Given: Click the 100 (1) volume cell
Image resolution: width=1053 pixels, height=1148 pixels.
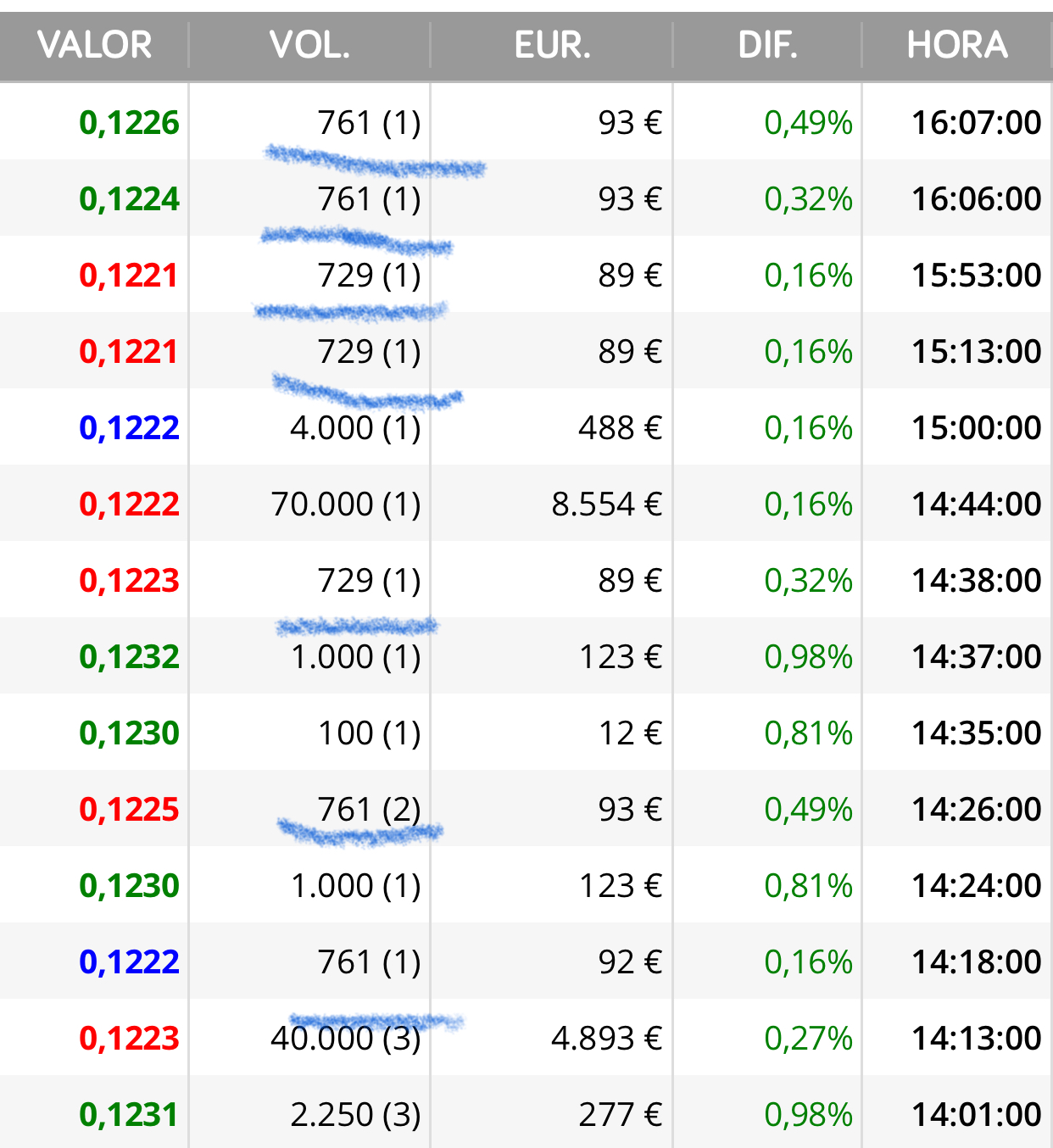Looking at the screenshot, I should point(369,733).
